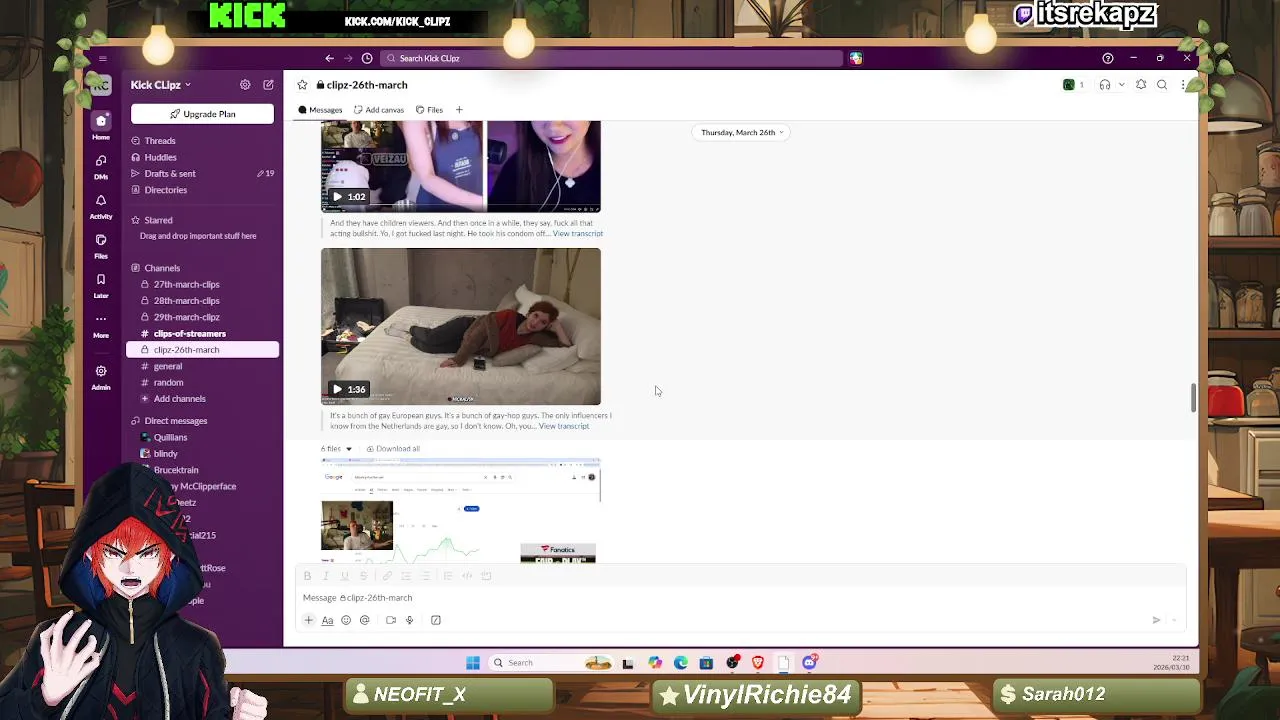The height and width of the screenshot is (720, 1280).
Task: Click the Search Kick CLipz field
Action: pos(612,58)
